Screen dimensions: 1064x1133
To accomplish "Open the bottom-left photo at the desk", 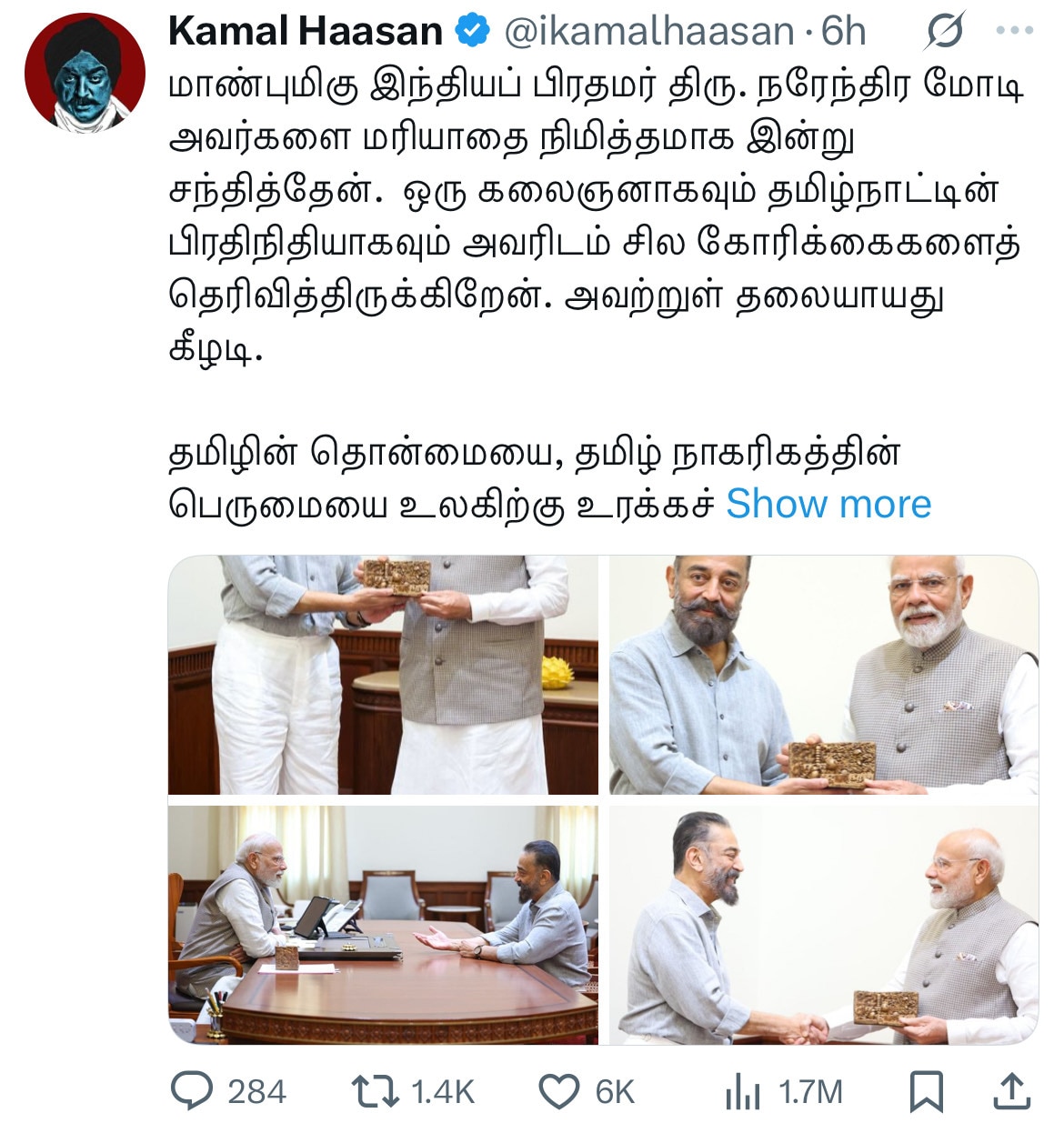I will pos(383,925).
